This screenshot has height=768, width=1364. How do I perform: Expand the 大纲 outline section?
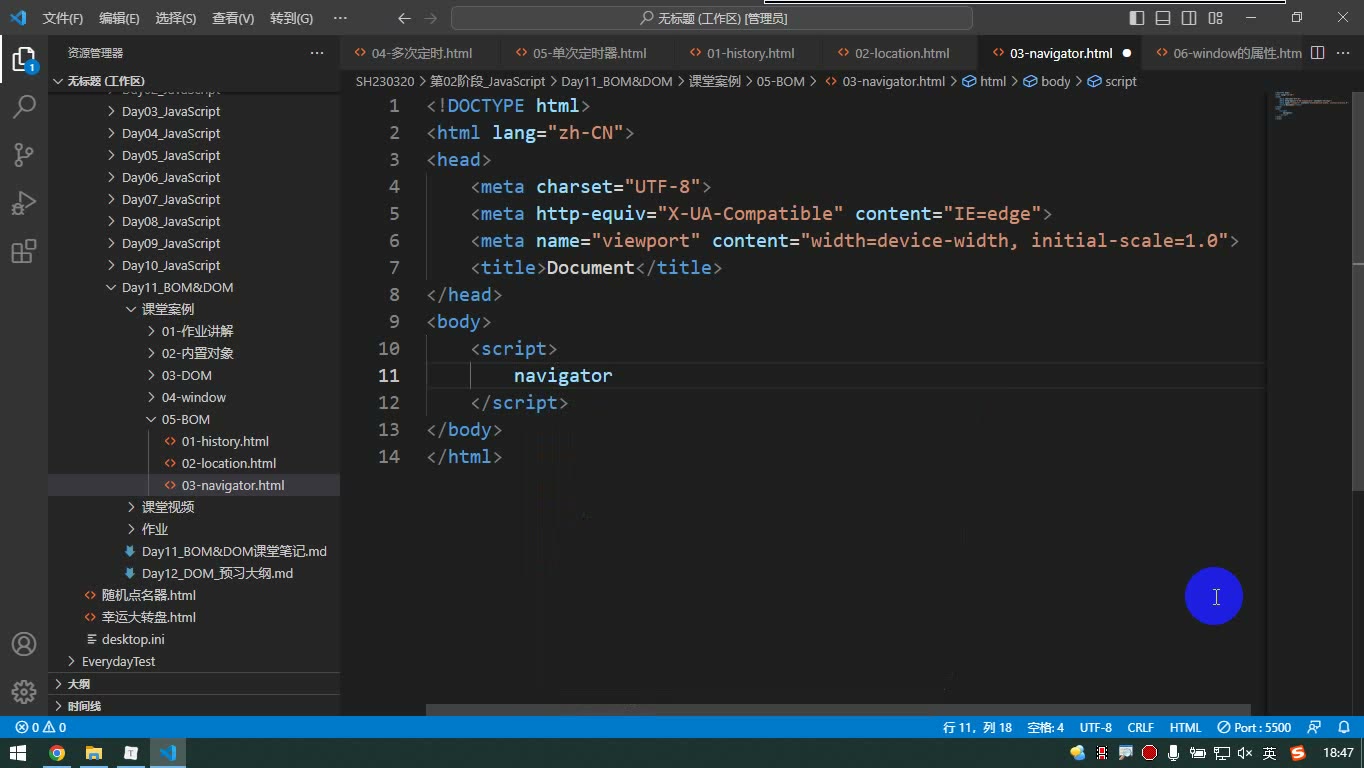pyautogui.click(x=78, y=684)
